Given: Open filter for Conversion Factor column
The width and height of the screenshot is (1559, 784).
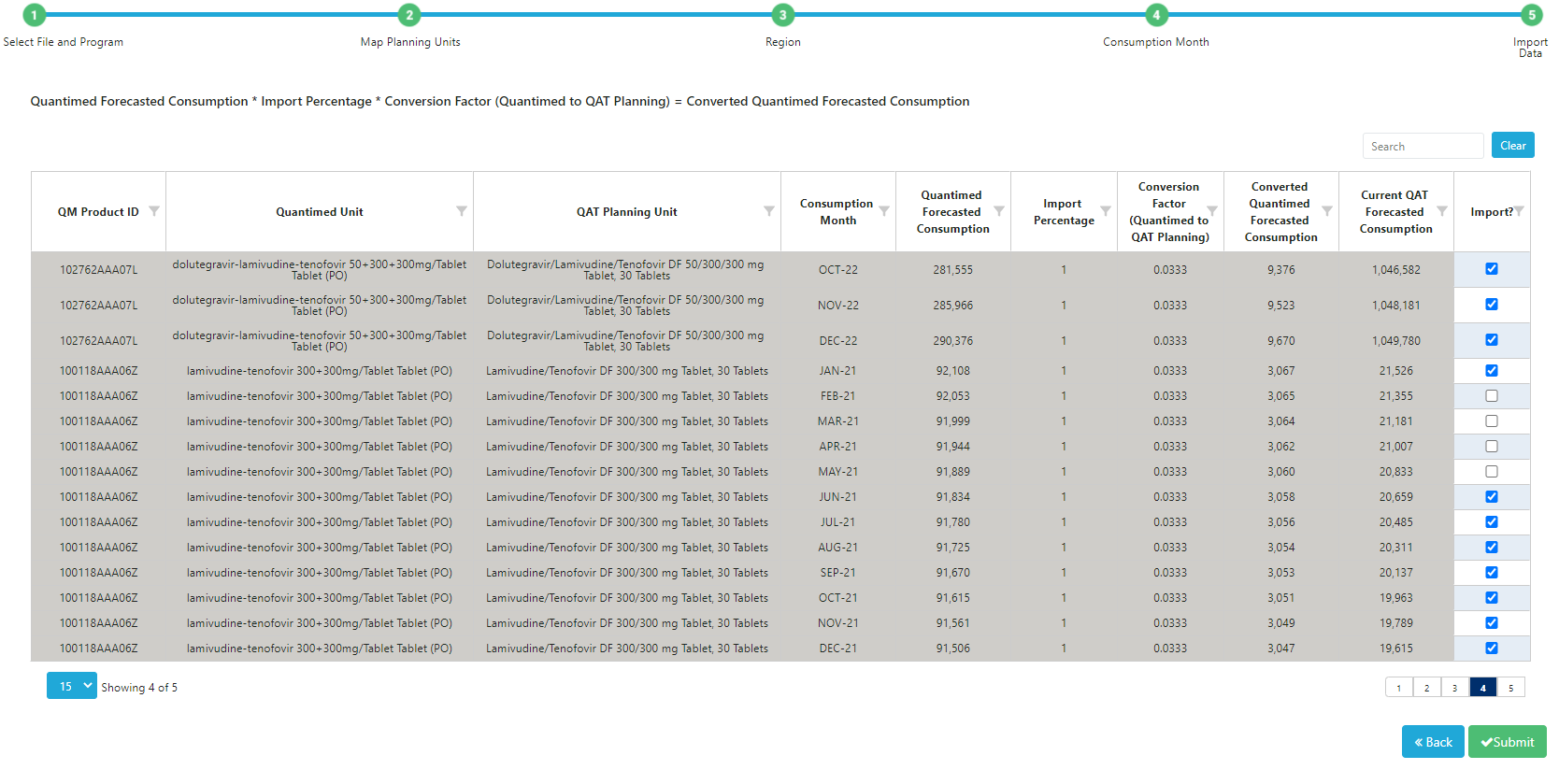Looking at the screenshot, I should 1212,211.
